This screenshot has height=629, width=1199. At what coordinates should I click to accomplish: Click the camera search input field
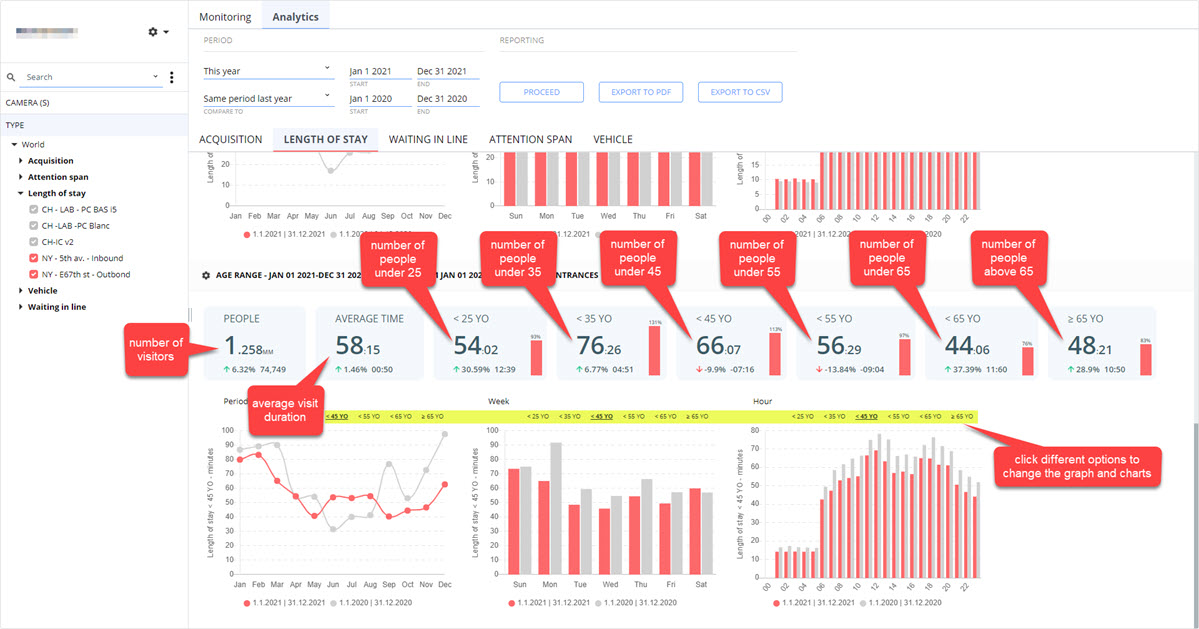click(88, 77)
